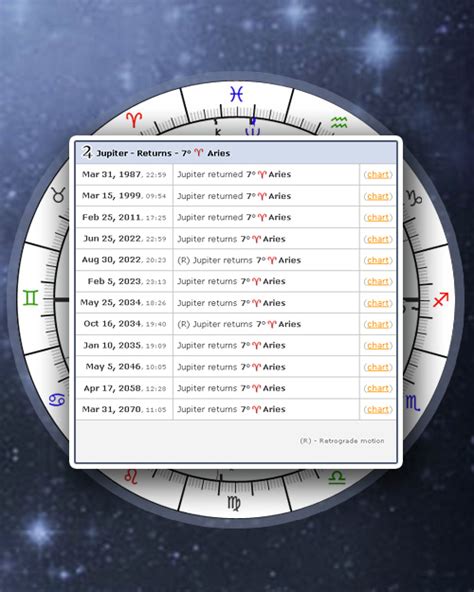
Task: Open chart link for May 5, 2046 return
Action: coord(378,367)
